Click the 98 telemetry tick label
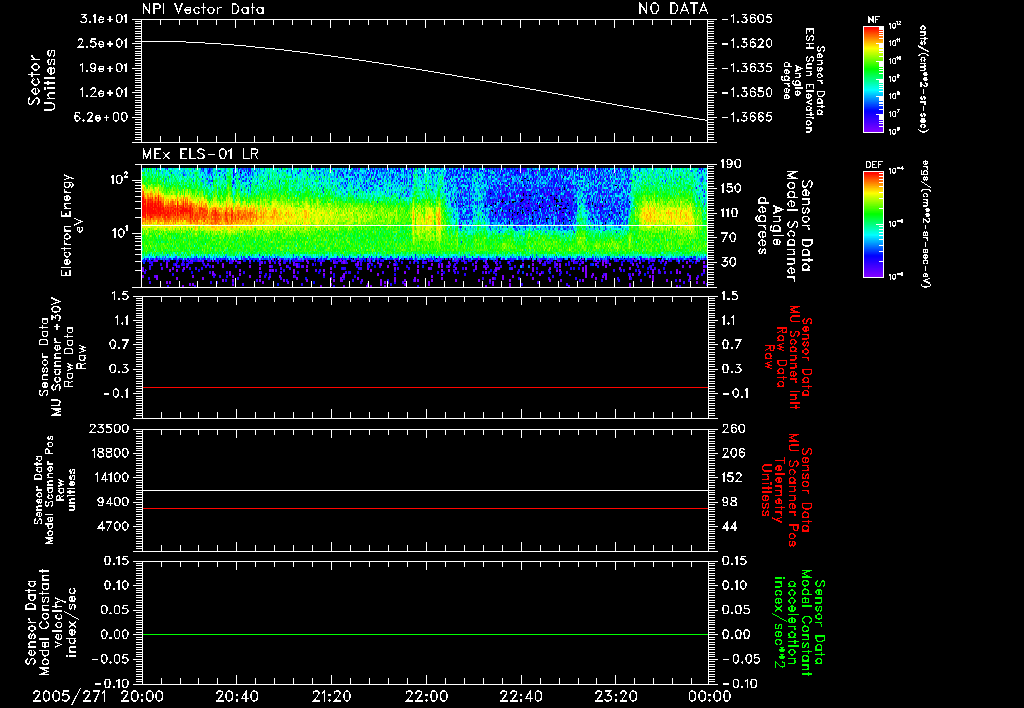This screenshot has height=708, width=1024. pyautogui.click(x=729, y=502)
